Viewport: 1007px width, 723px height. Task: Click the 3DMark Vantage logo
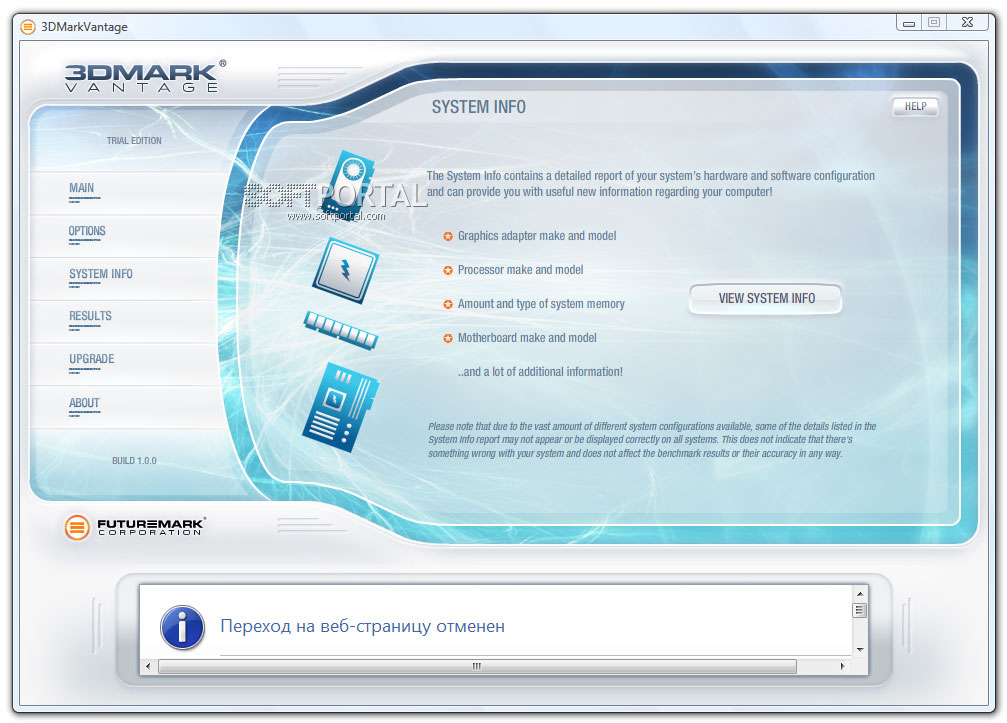[145, 77]
